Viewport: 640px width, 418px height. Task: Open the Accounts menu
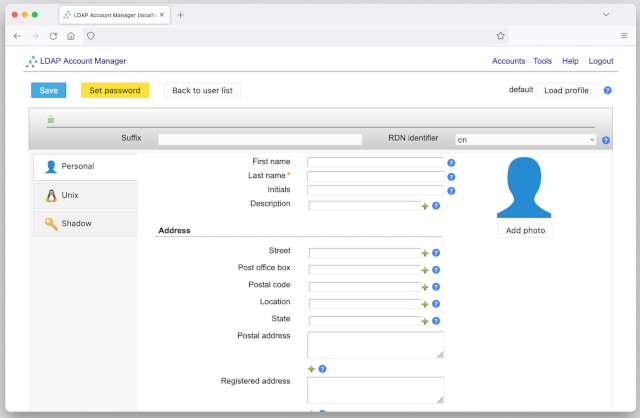tap(508, 61)
